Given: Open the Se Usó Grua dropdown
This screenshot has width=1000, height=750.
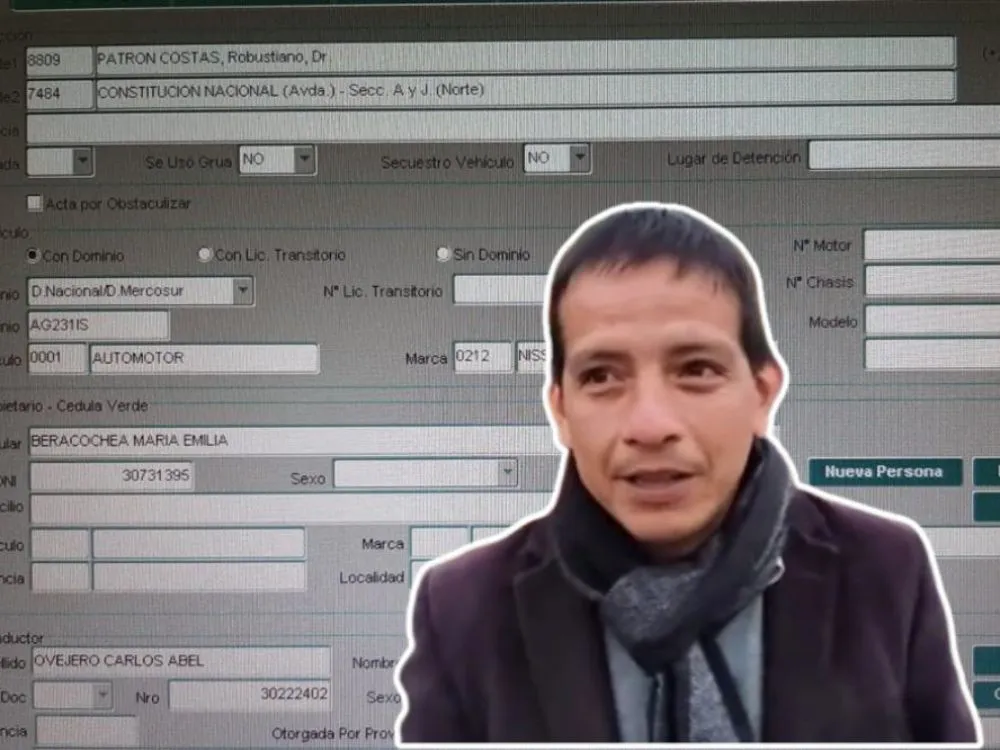Looking at the screenshot, I should point(303,160).
